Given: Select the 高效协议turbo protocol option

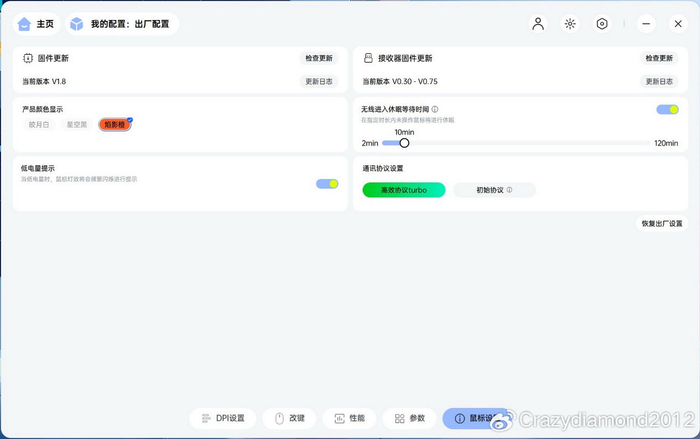Looking at the screenshot, I should [404, 190].
